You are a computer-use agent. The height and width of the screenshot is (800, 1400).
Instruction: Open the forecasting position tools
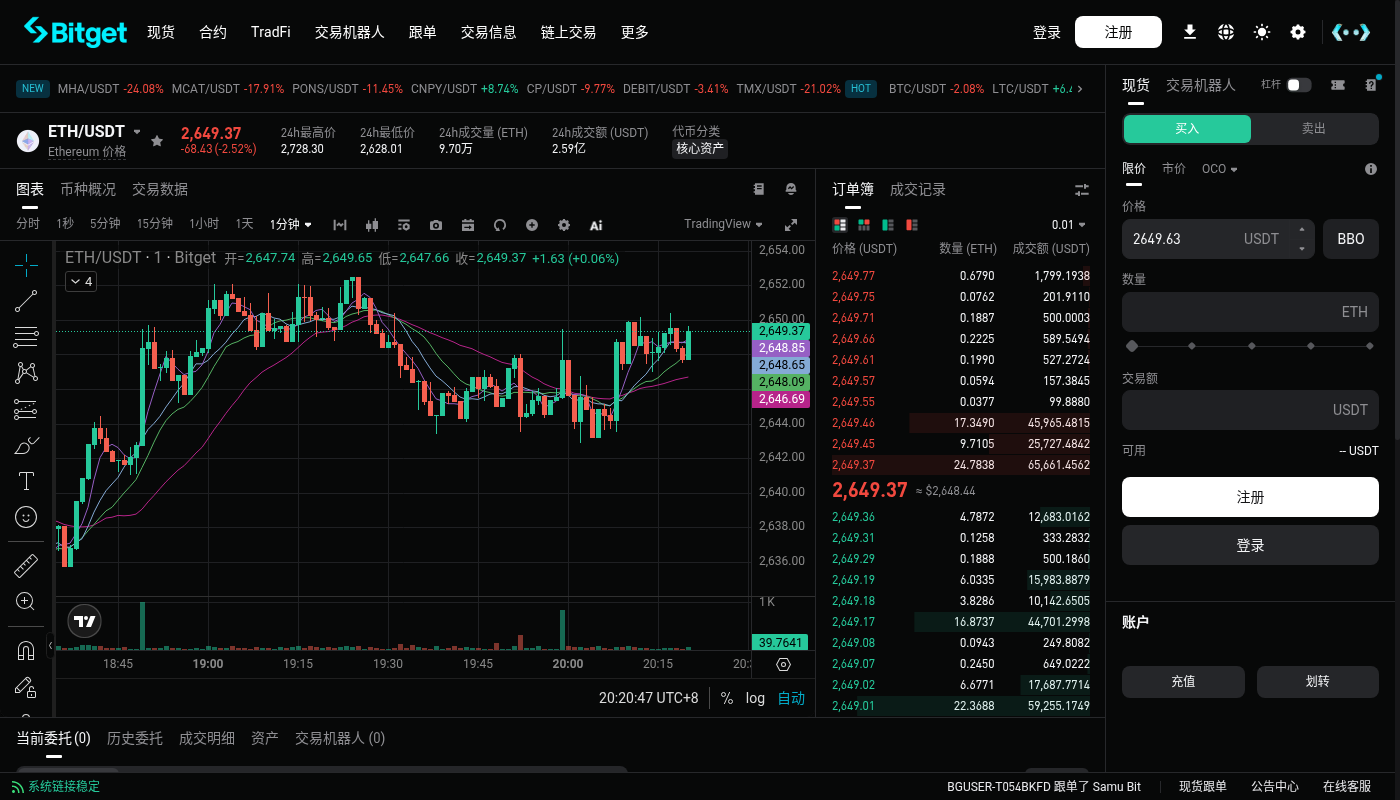pos(26,409)
